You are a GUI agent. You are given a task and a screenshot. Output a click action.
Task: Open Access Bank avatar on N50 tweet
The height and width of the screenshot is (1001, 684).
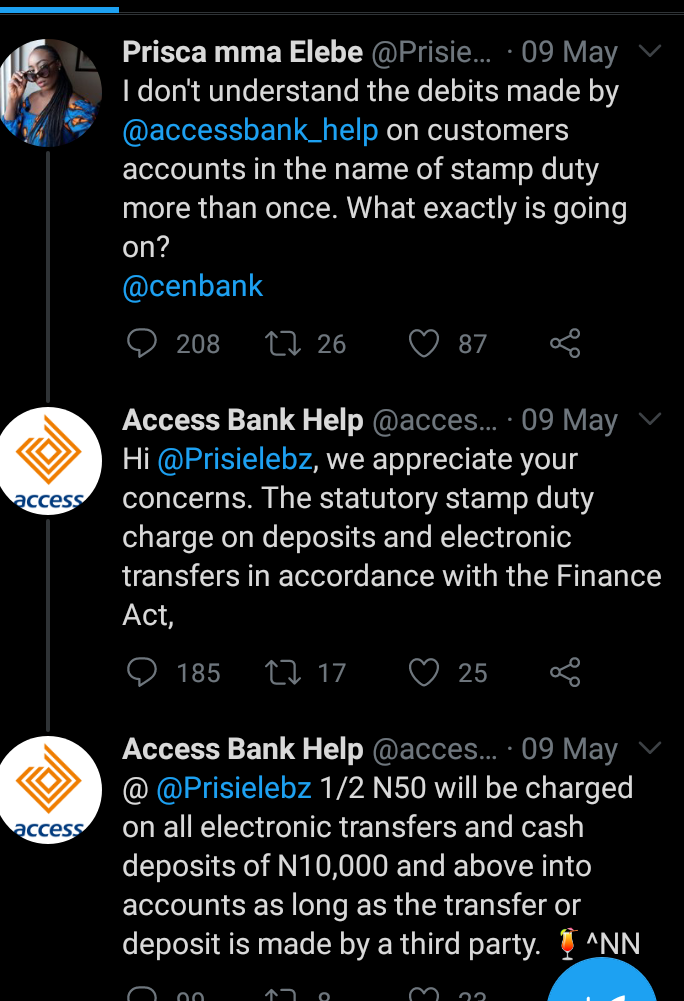(49, 789)
